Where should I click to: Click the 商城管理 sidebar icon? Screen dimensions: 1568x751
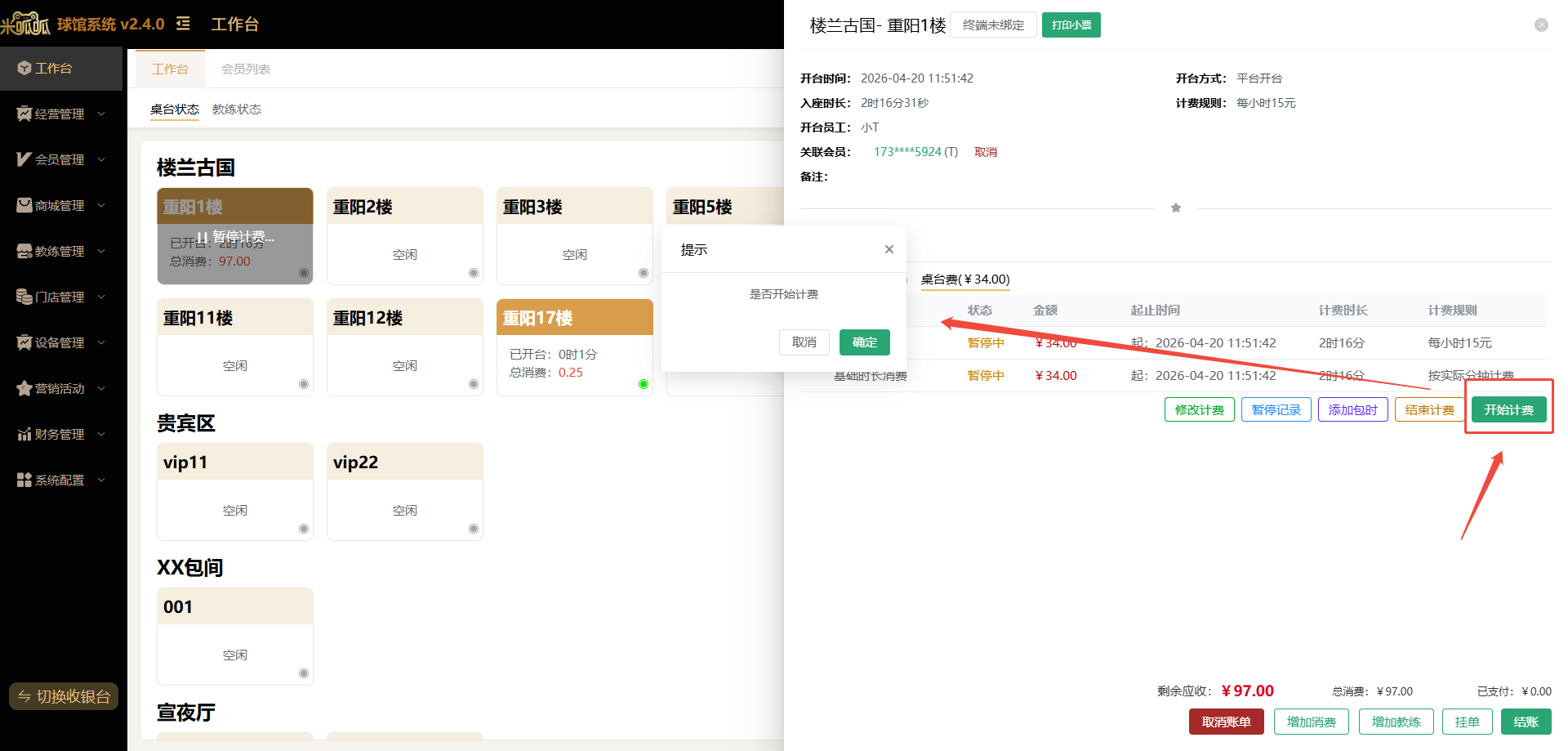[24, 205]
